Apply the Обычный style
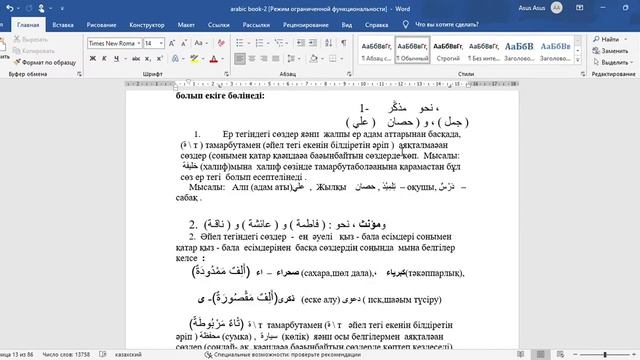Screen dimensions: 640x360 [412, 51]
